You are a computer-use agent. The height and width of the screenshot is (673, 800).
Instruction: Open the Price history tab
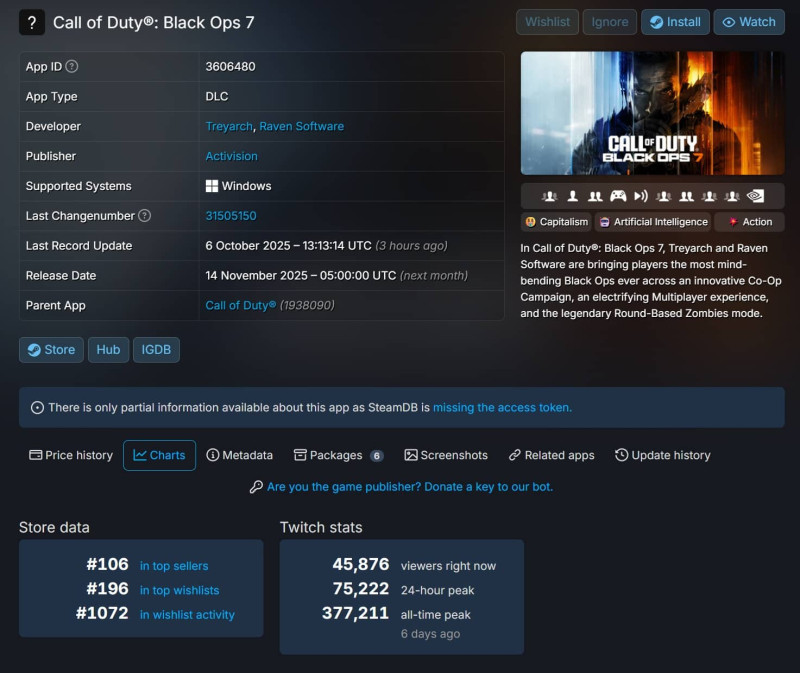(71, 455)
